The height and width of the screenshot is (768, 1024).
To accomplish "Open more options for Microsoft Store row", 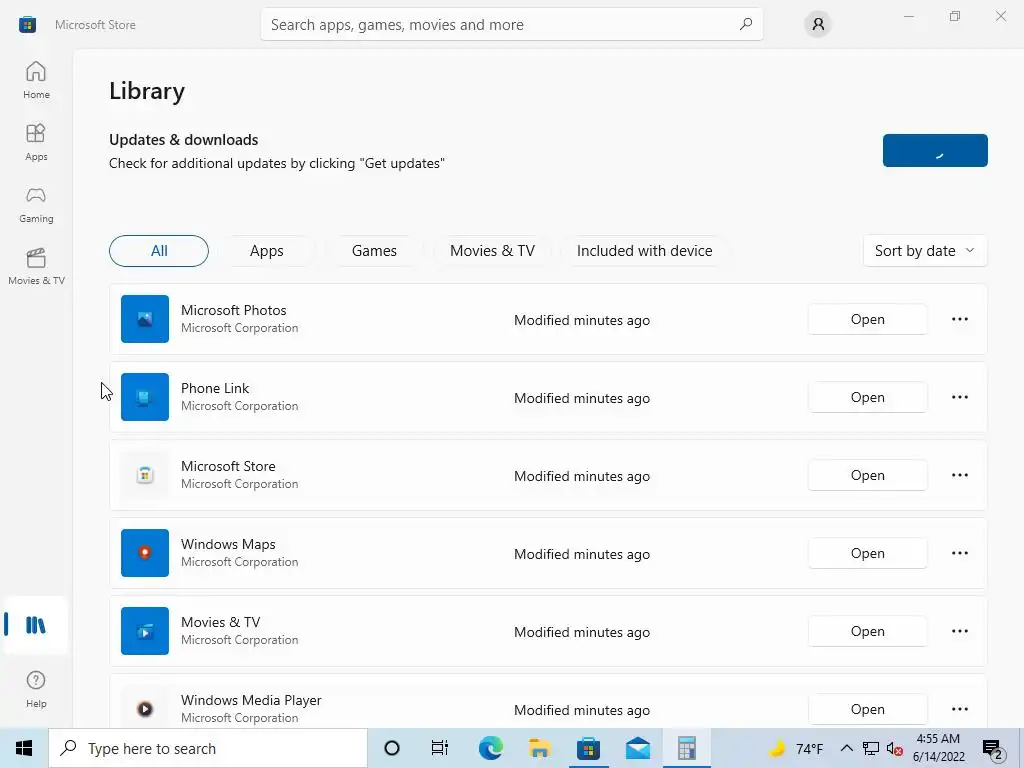I will (x=959, y=475).
